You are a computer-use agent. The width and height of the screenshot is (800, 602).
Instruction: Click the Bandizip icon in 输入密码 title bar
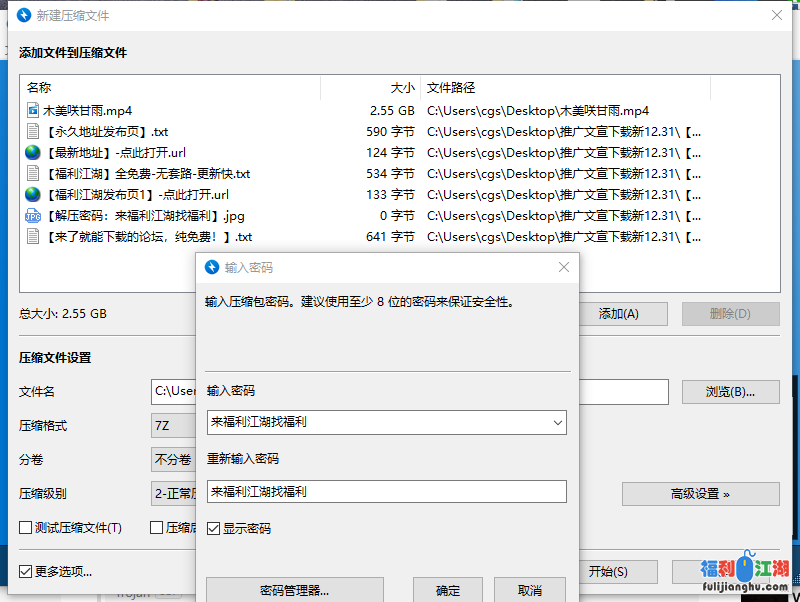[212, 268]
